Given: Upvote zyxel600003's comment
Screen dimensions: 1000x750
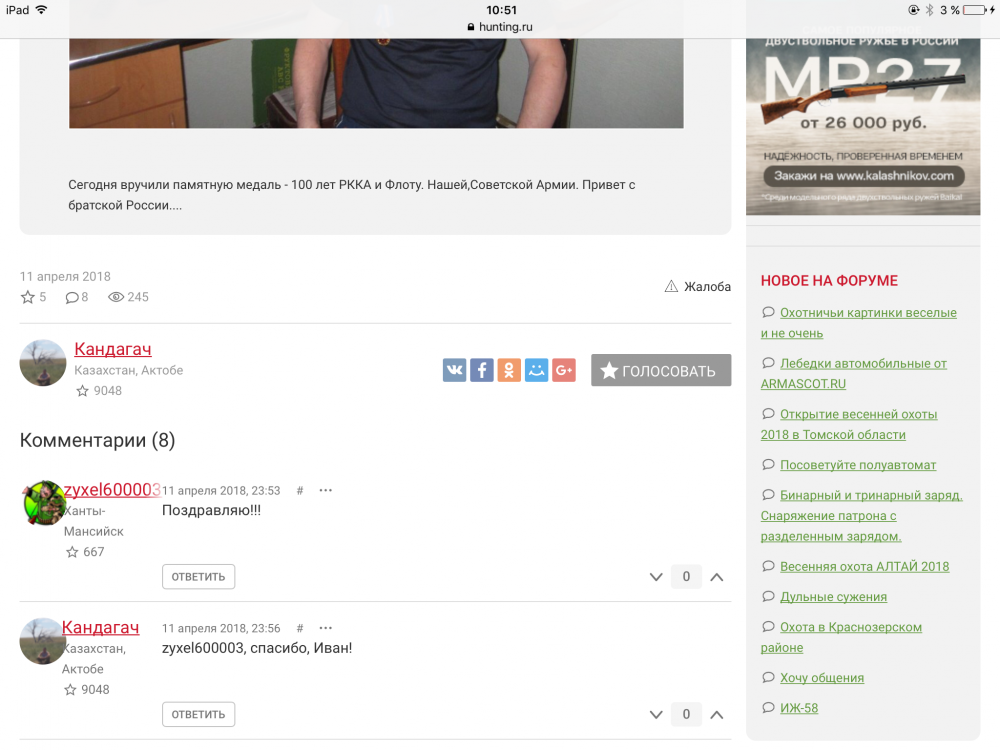Looking at the screenshot, I should pyautogui.click(x=717, y=577).
